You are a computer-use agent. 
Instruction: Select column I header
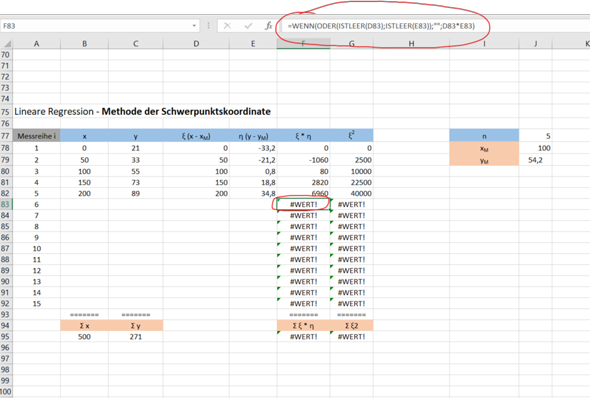pos(484,44)
